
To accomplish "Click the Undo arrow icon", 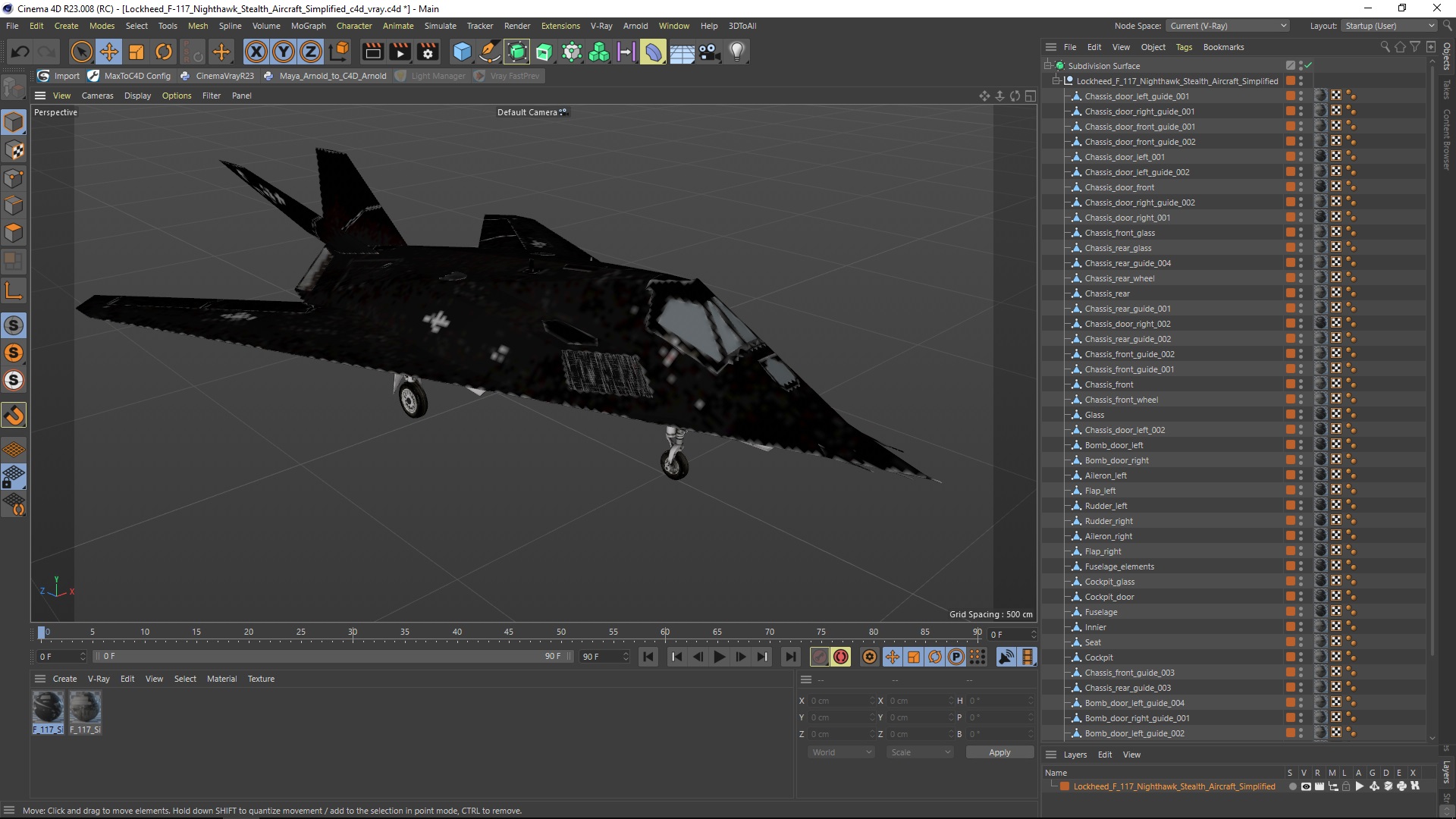I will [20, 52].
